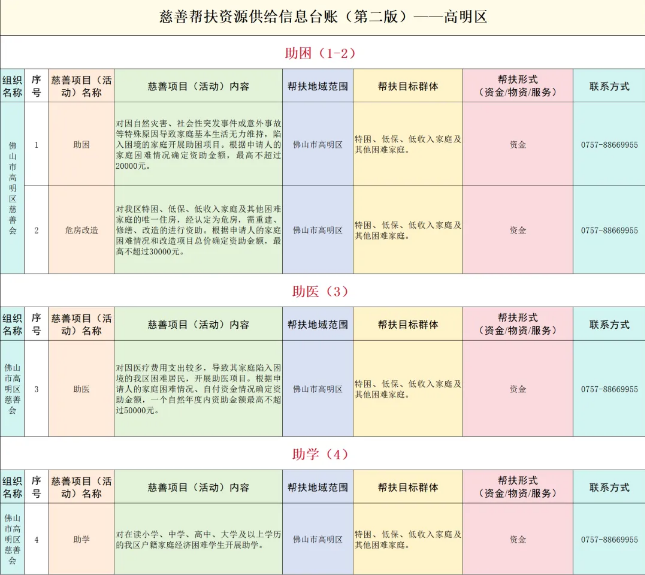Viewport: 645px width, 575px height.
Task: Click target group cell in 危房改造 row
Action: pyautogui.click(x=408, y=230)
